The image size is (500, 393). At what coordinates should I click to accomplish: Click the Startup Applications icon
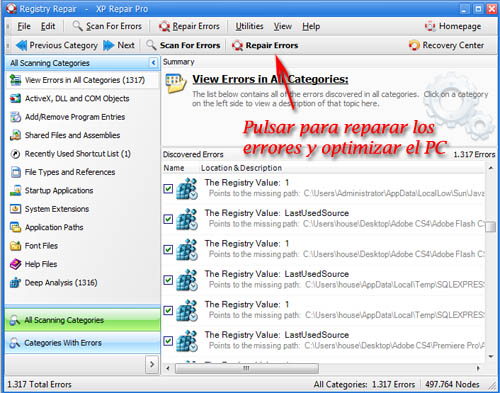(15, 190)
